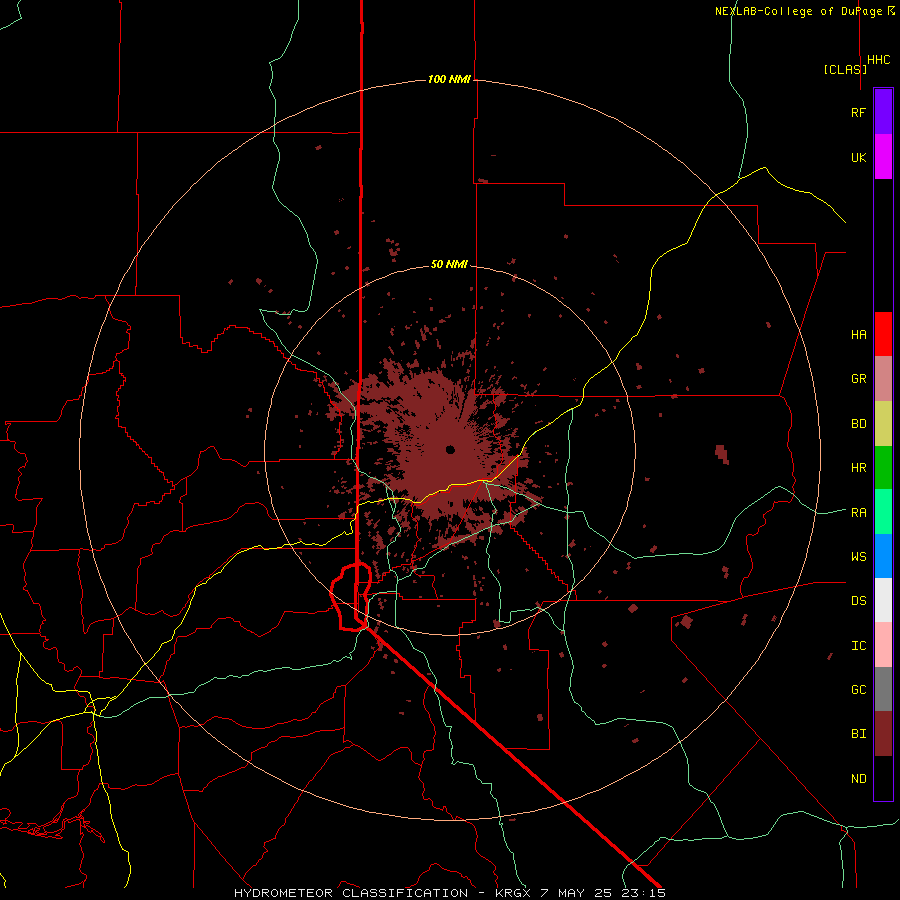Click the BI legend label

[858, 734]
